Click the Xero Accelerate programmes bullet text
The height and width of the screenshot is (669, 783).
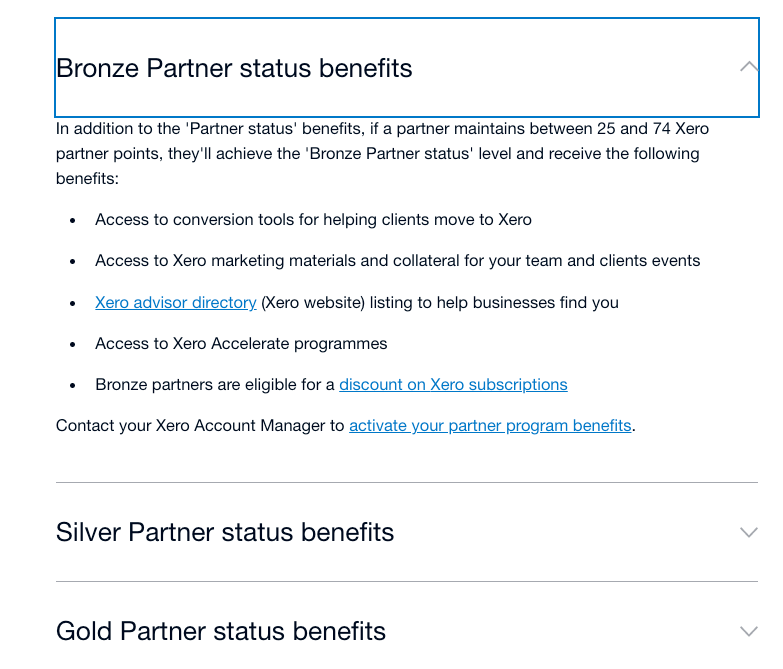[241, 343]
